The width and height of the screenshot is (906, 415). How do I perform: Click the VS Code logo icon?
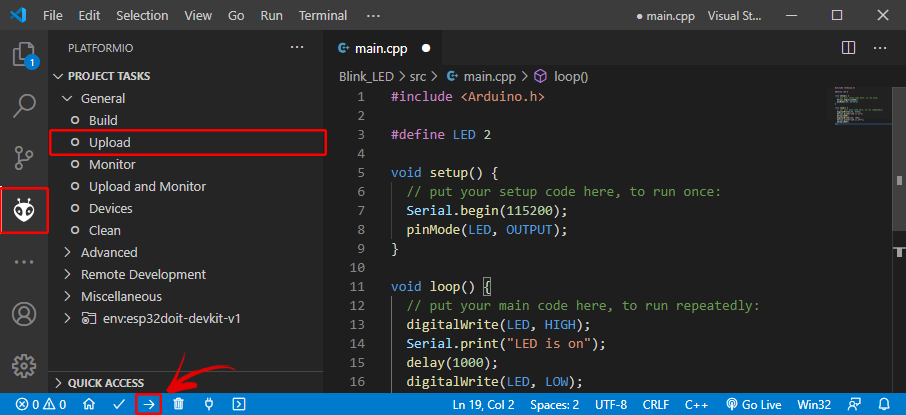[x=18, y=15]
